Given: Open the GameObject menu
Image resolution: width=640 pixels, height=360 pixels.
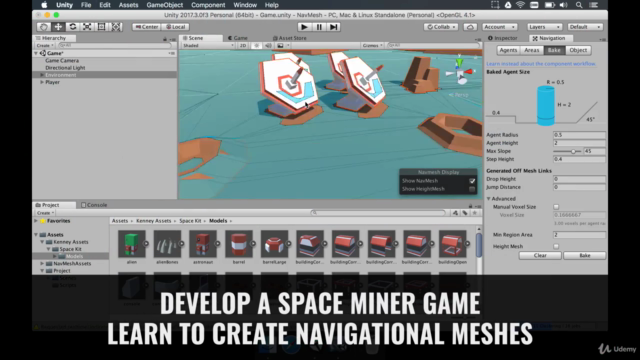Looking at the screenshot, I should [164, 5].
